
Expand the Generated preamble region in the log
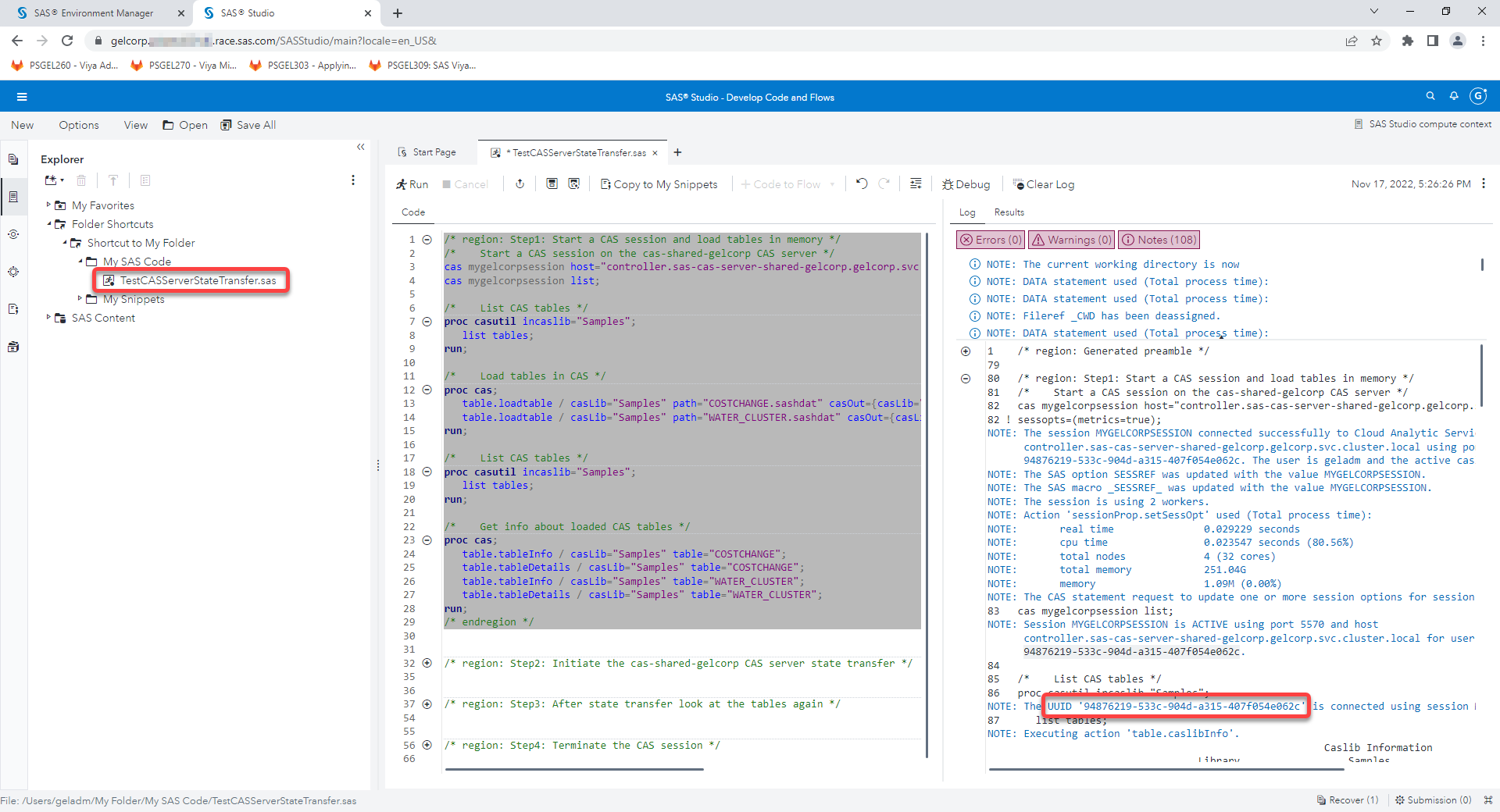(x=966, y=351)
